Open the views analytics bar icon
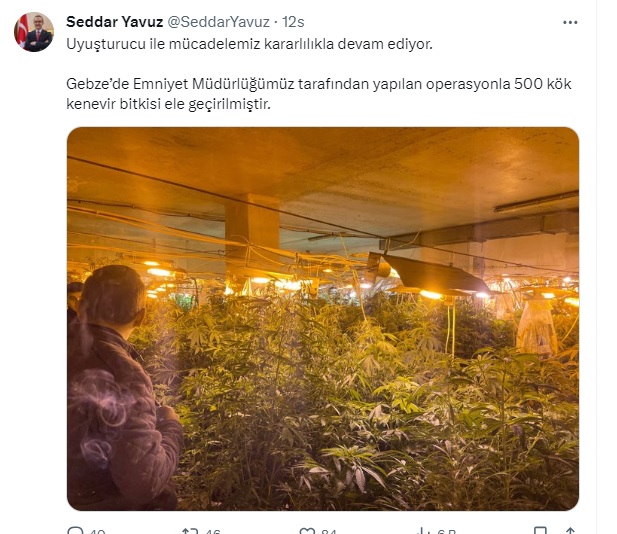Viewport: 617px width, 534px height. 423,531
